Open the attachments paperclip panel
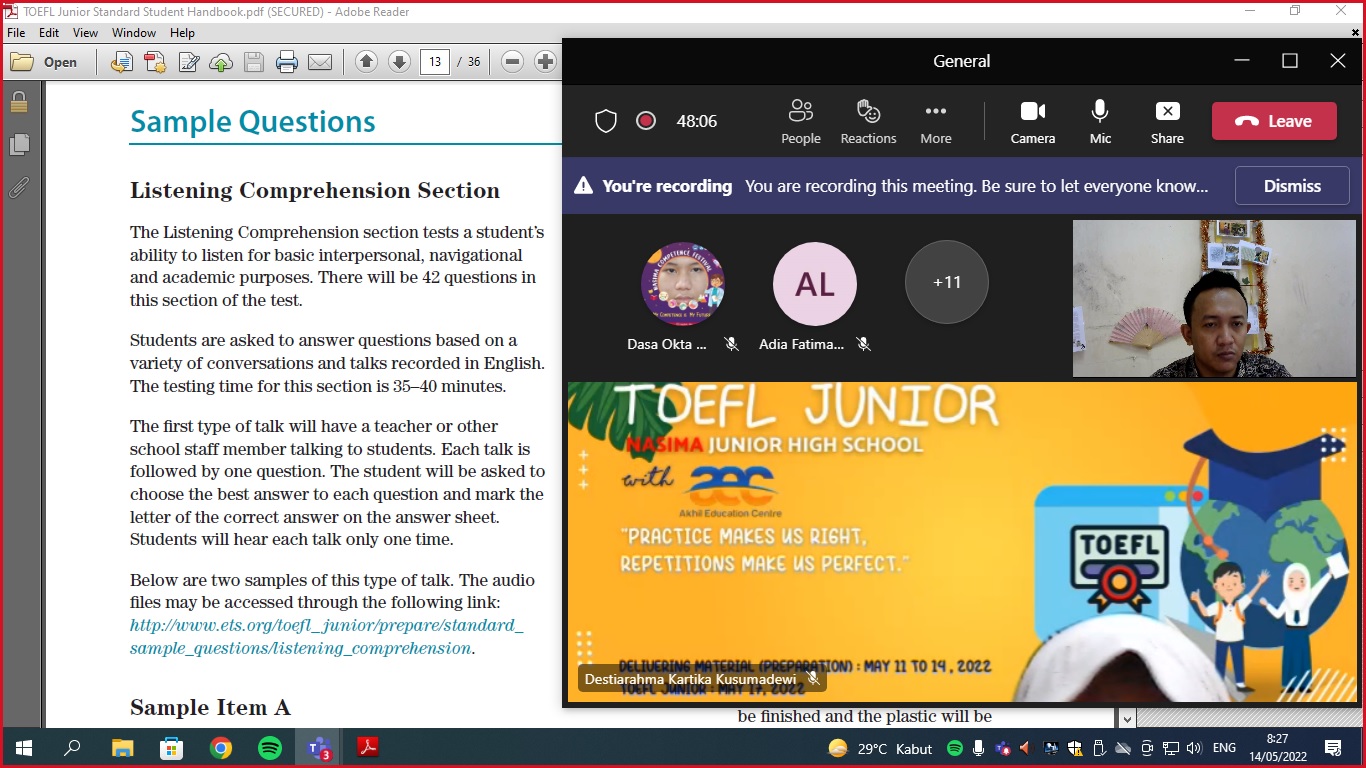The height and width of the screenshot is (768, 1366). (18, 187)
